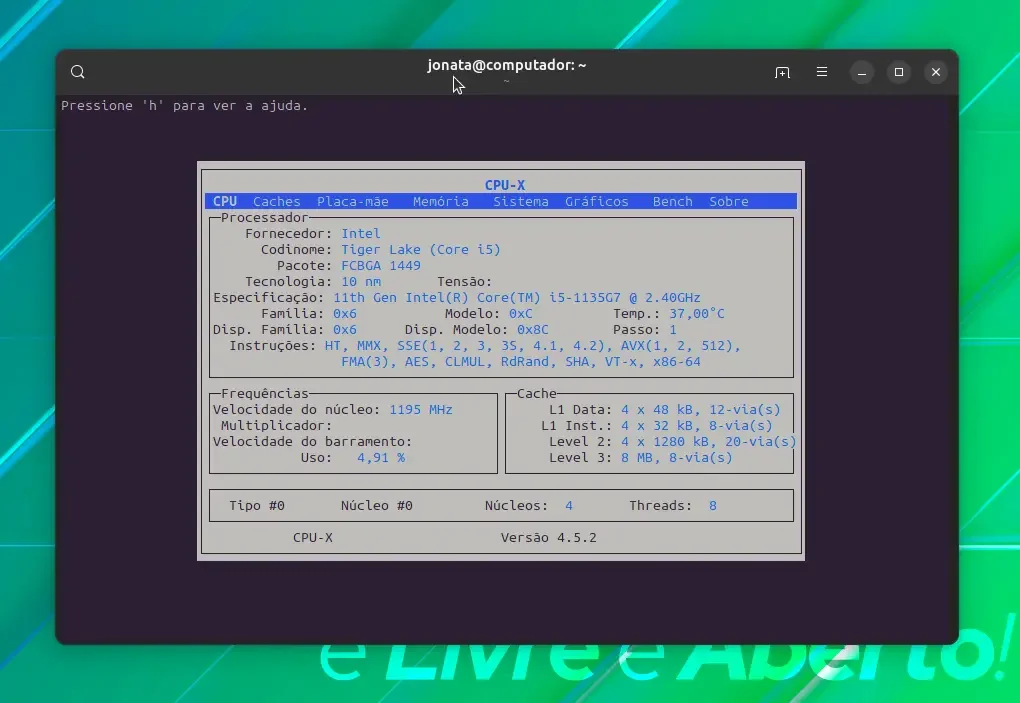
Task: Click the CPU-X footer label
Action: coord(312,538)
